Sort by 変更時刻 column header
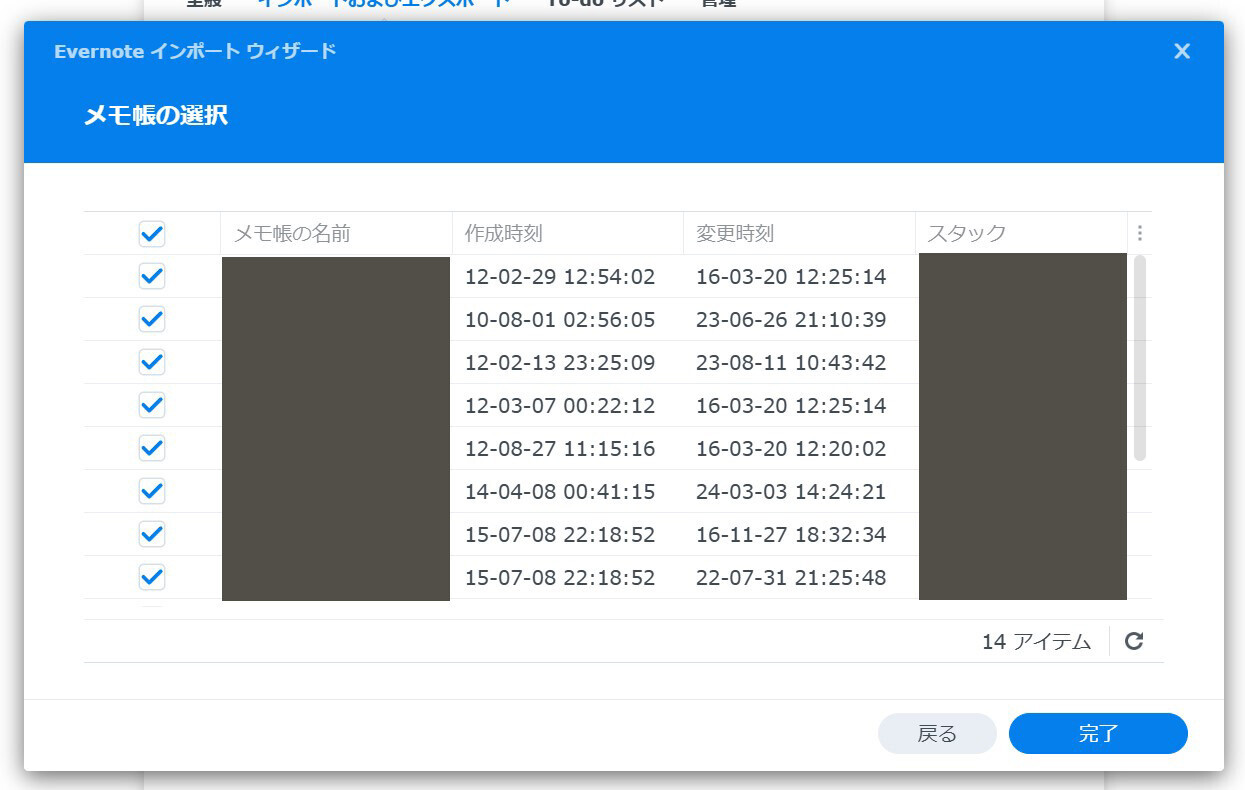This screenshot has height=790, width=1245. (x=799, y=233)
